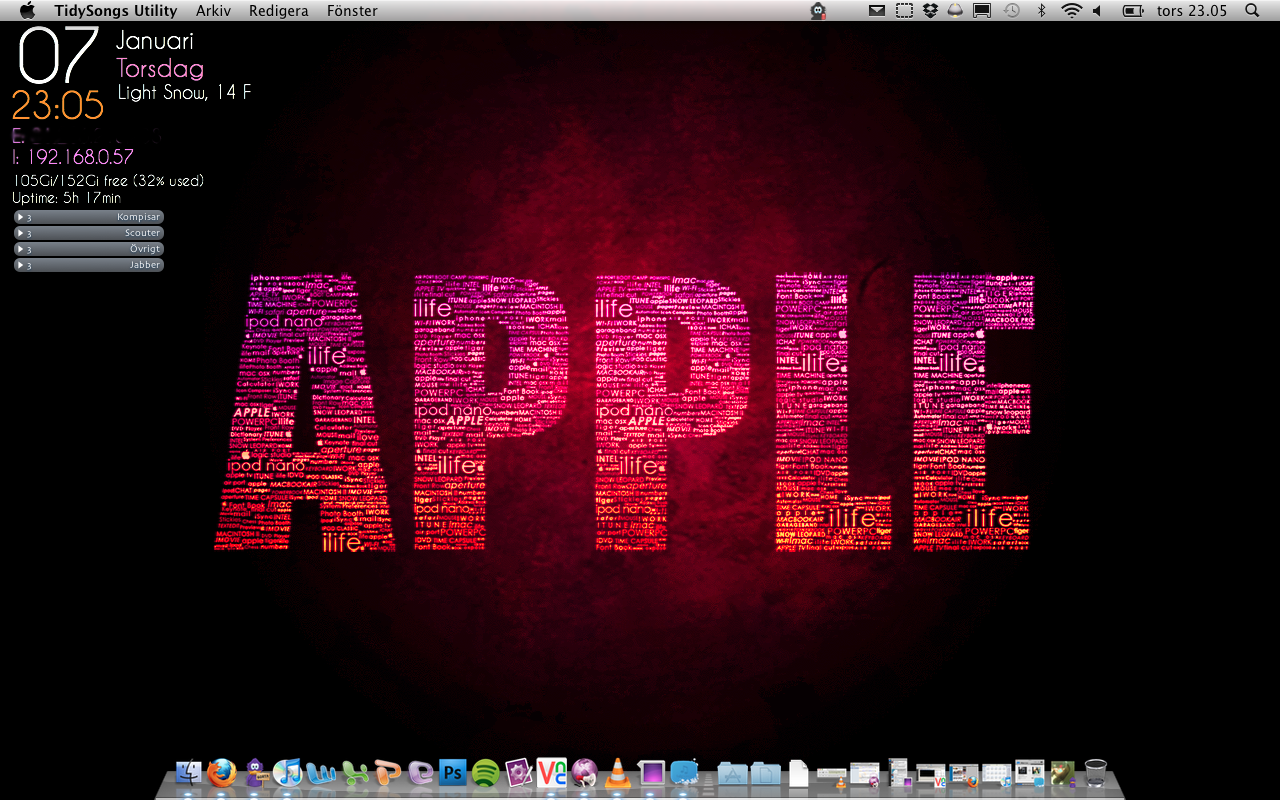Image resolution: width=1280 pixels, height=800 pixels.
Task: Open the Redigera menu
Action: pyautogui.click(x=279, y=10)
